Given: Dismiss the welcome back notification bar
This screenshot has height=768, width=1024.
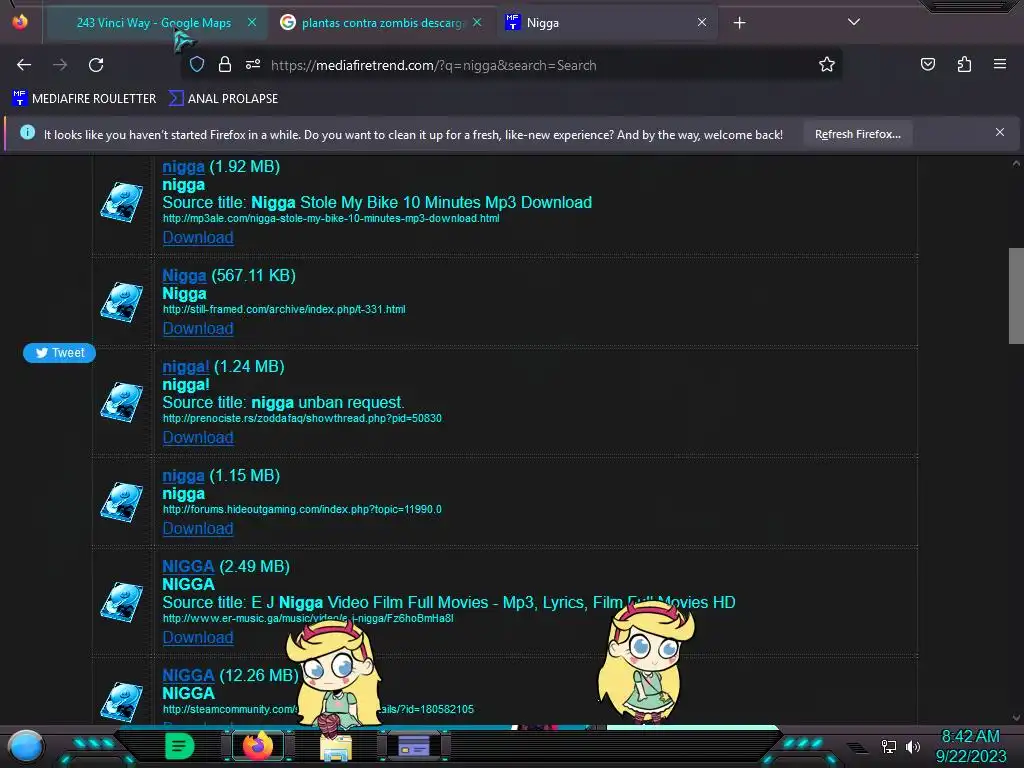Looking at the screenshot, I should tap(1000, 133).
